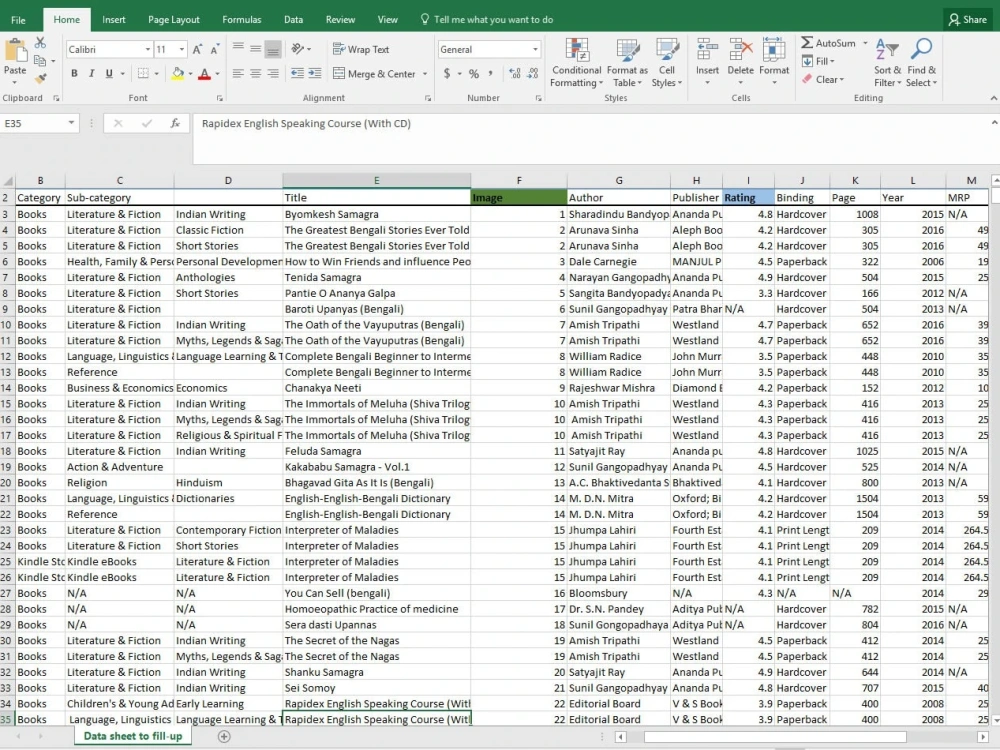Toggle Wrap Text
This screenshot has height=750, width=1000.
pyautogui.click(x=361, y=49)
